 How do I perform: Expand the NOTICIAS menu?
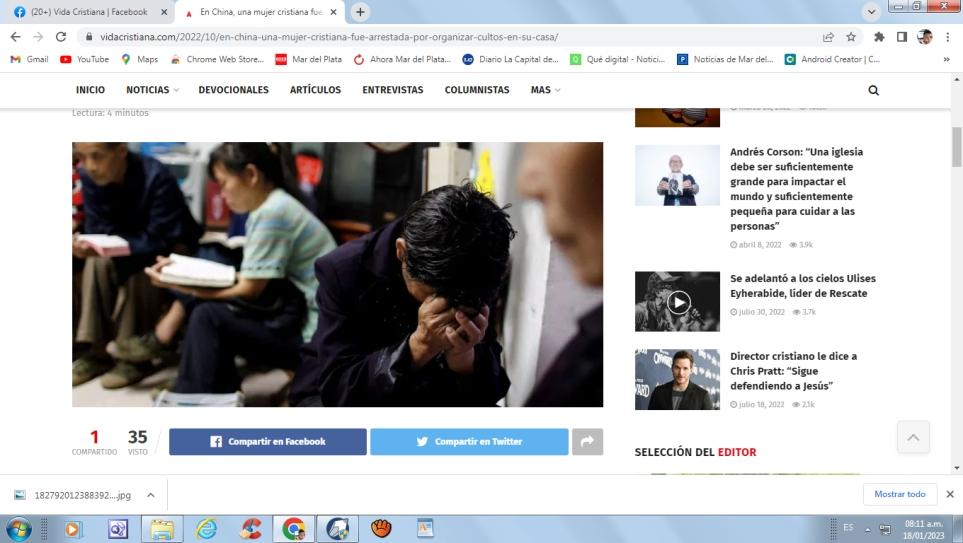point(152,90)
